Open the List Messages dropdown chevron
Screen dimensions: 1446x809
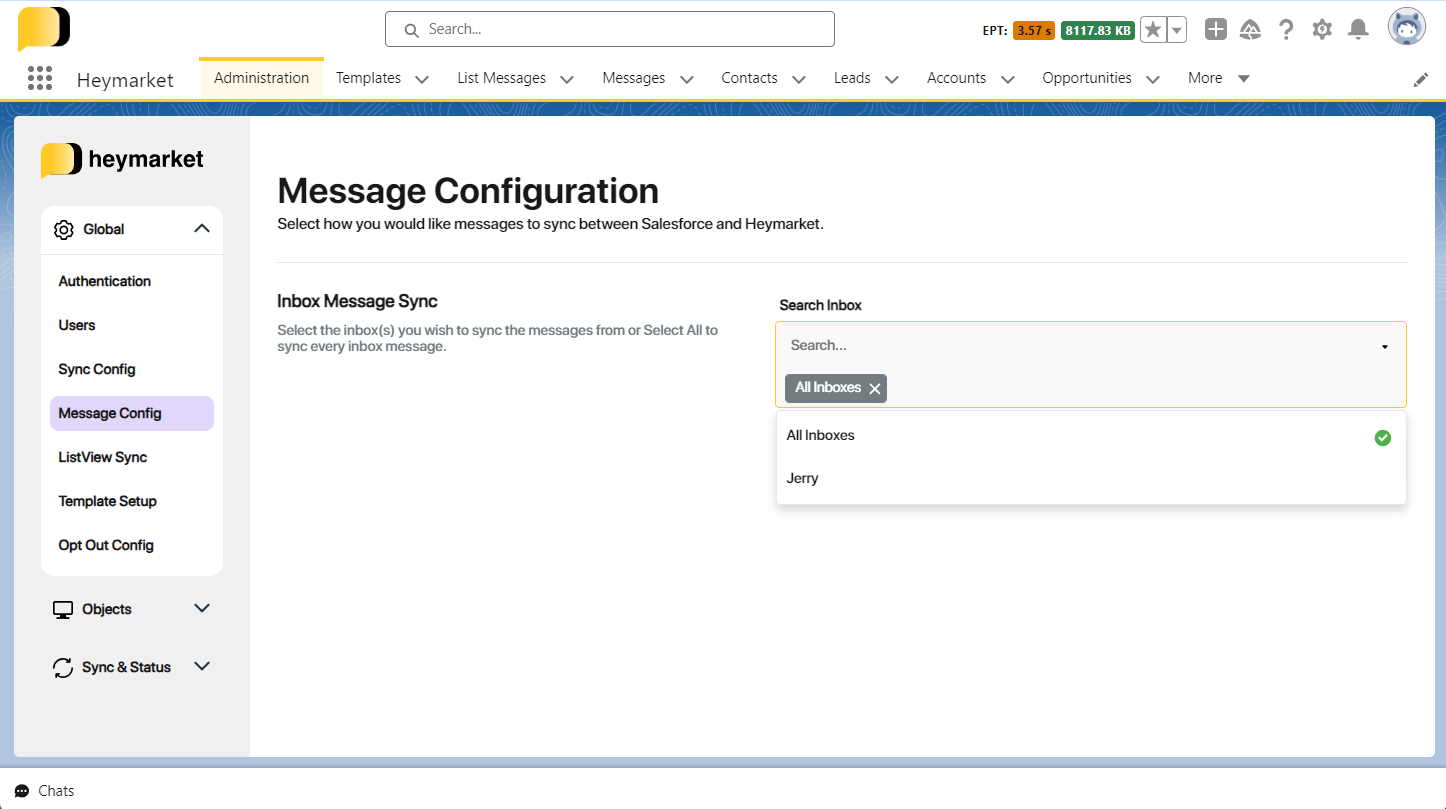(567, 79)
